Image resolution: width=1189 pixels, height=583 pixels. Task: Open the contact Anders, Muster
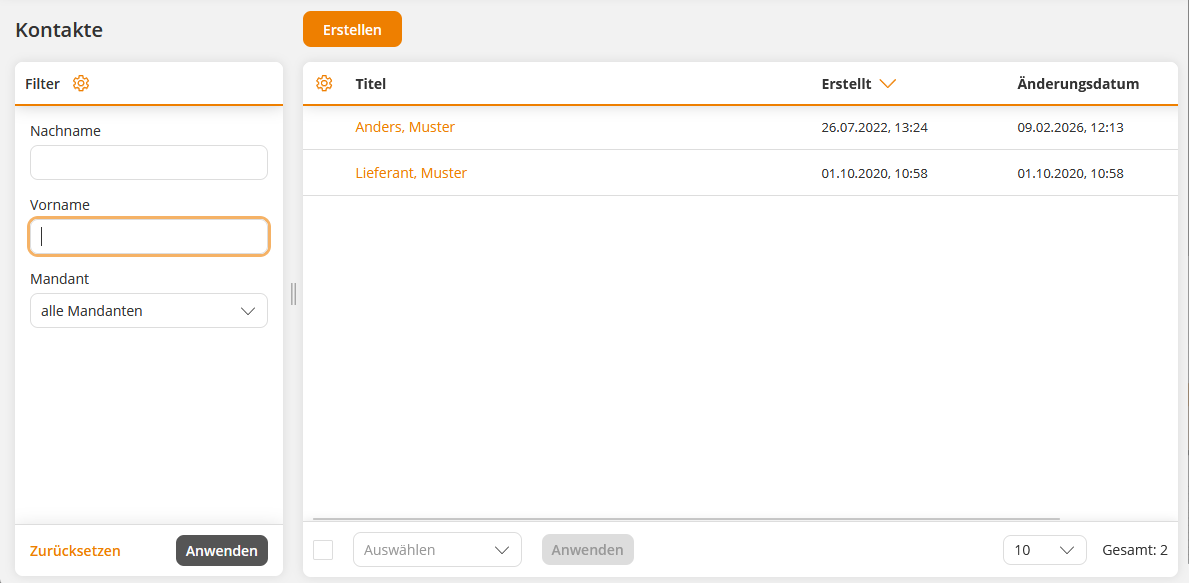(x=405, y=127)
